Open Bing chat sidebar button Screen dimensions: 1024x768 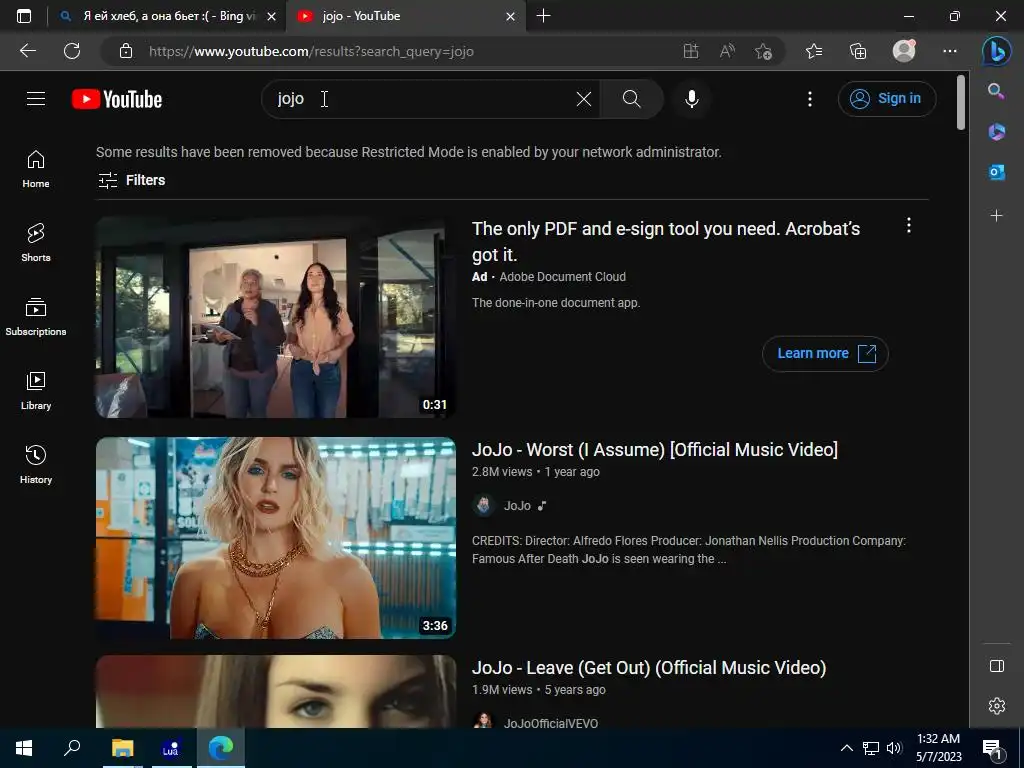coord(997,51)
